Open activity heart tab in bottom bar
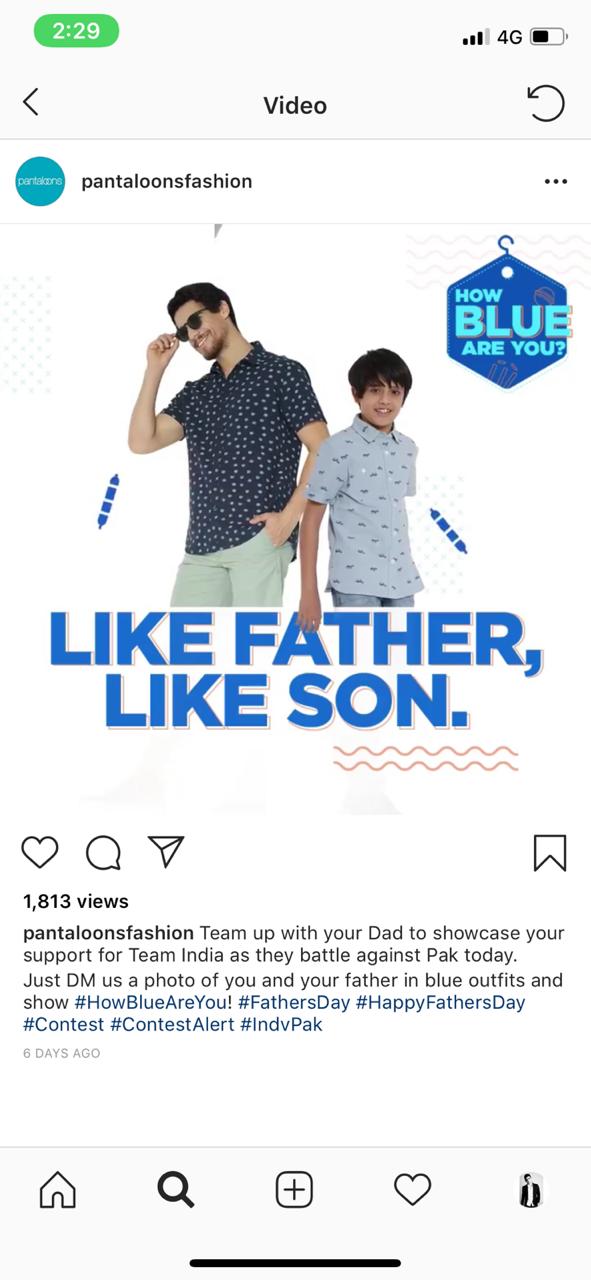 coord(412,1190)
